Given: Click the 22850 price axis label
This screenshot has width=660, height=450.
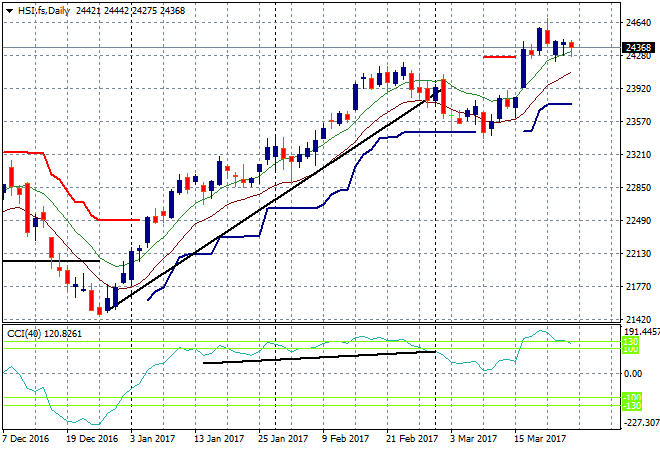Looking at the screenshot, I should [x=639, y=188].
